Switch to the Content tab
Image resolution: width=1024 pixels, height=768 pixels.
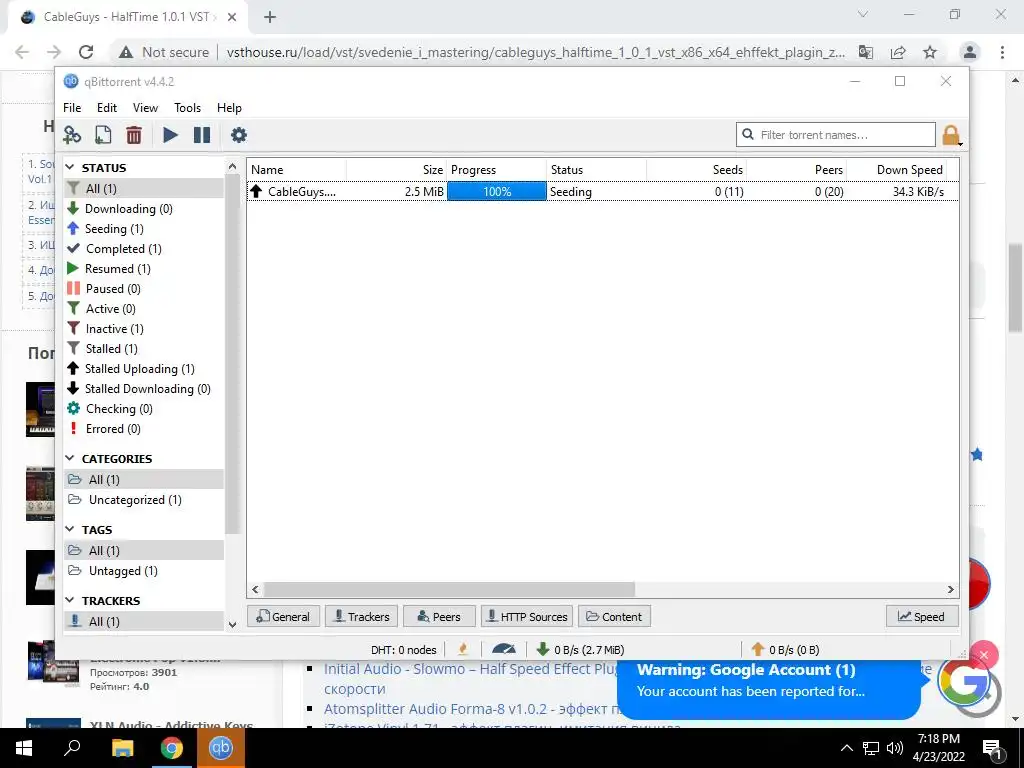tap(614, 616)
